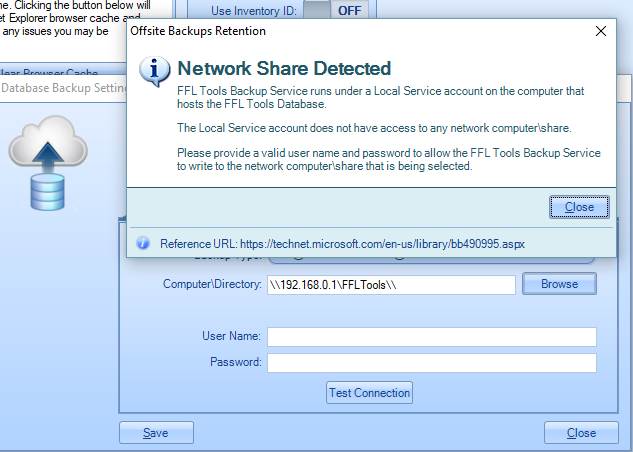Save the database backup settings
The height and width of the screenshot is (452, 633).
click(155, 433)
